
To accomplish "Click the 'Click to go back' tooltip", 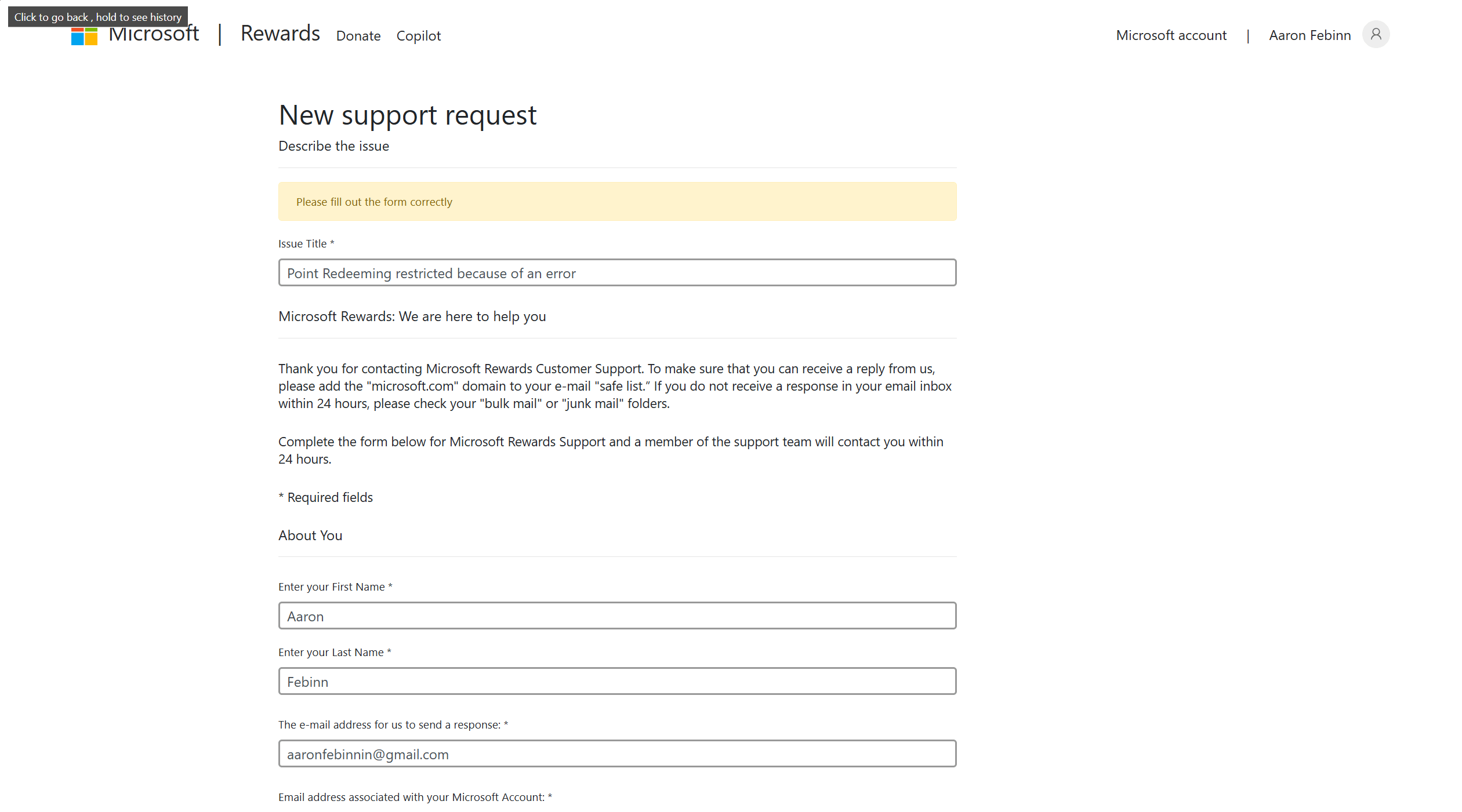I will pos(97,17).
